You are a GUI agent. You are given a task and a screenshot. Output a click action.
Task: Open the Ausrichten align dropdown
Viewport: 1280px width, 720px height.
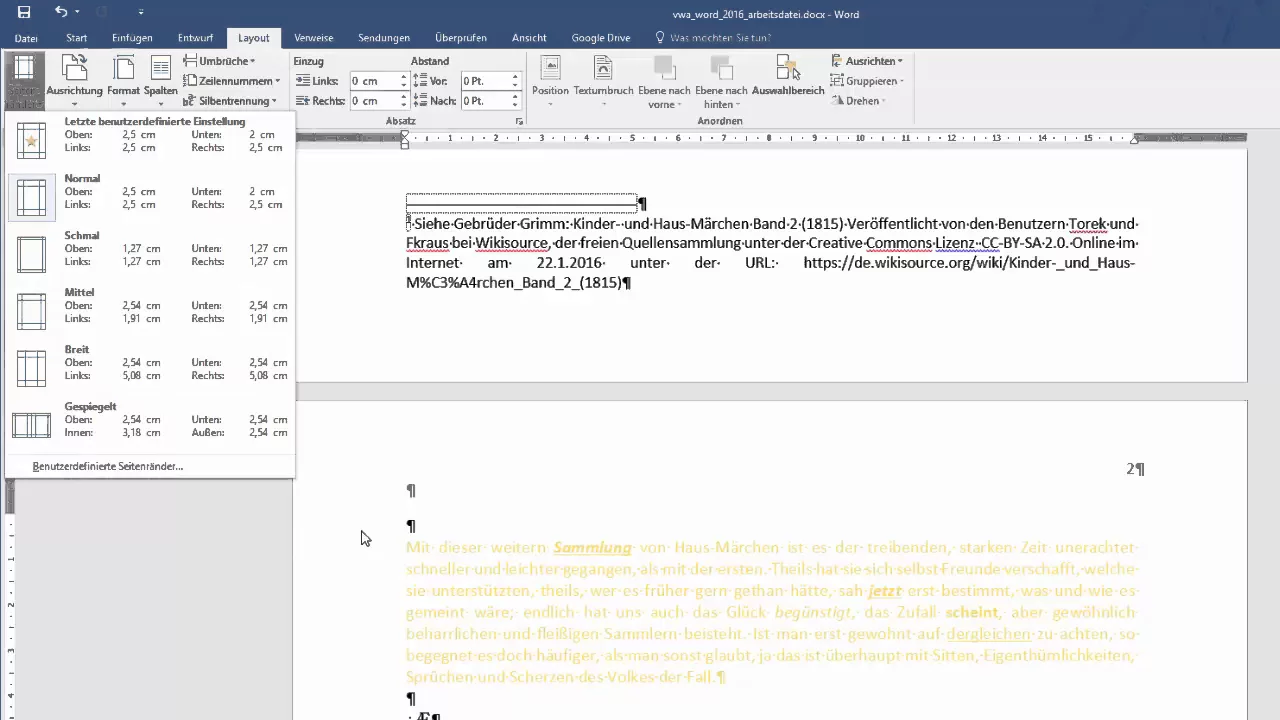point(867,61)
